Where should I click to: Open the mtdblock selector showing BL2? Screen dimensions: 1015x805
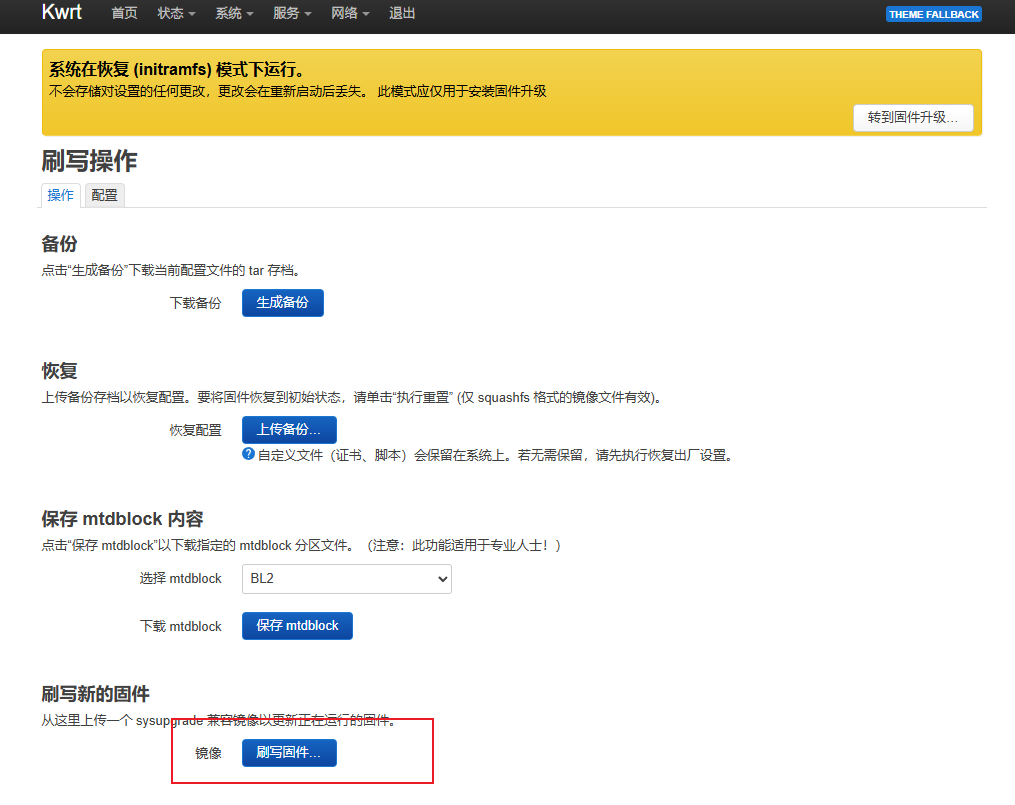click(x=347, y=579)
